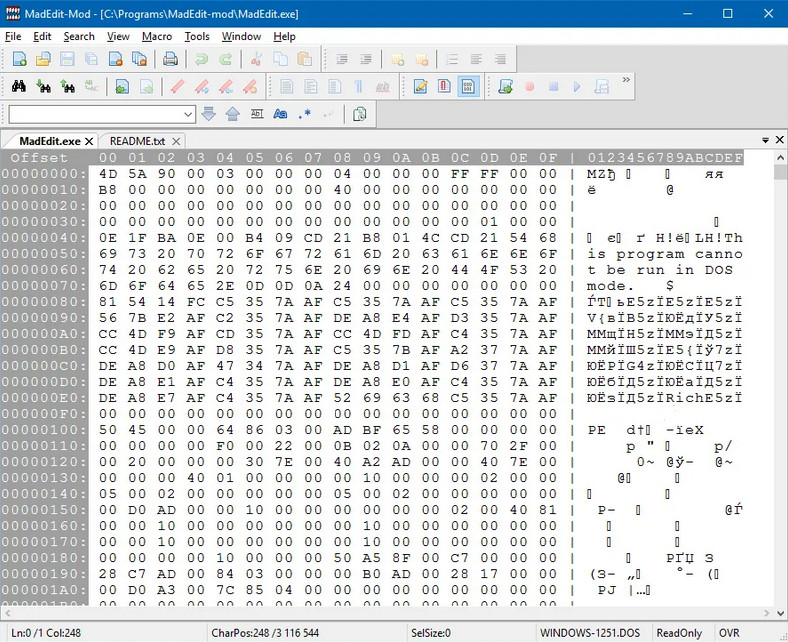The width and height of the screenshot is (788, 642).
Task: Click the PE signature text in row 00000100
Action: pos(597,430)
